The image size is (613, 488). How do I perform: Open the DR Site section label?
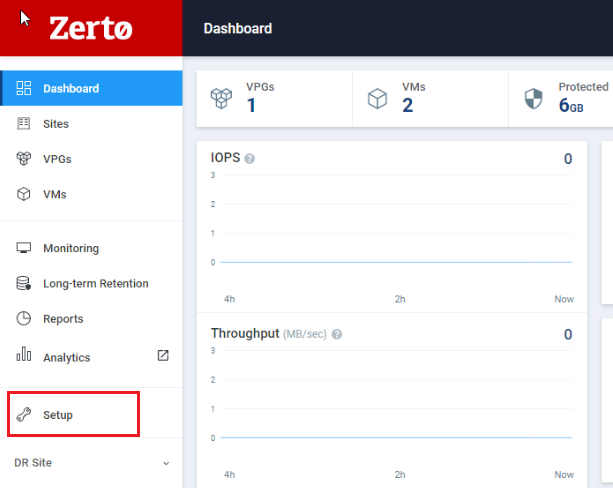(x=33, y=463)
